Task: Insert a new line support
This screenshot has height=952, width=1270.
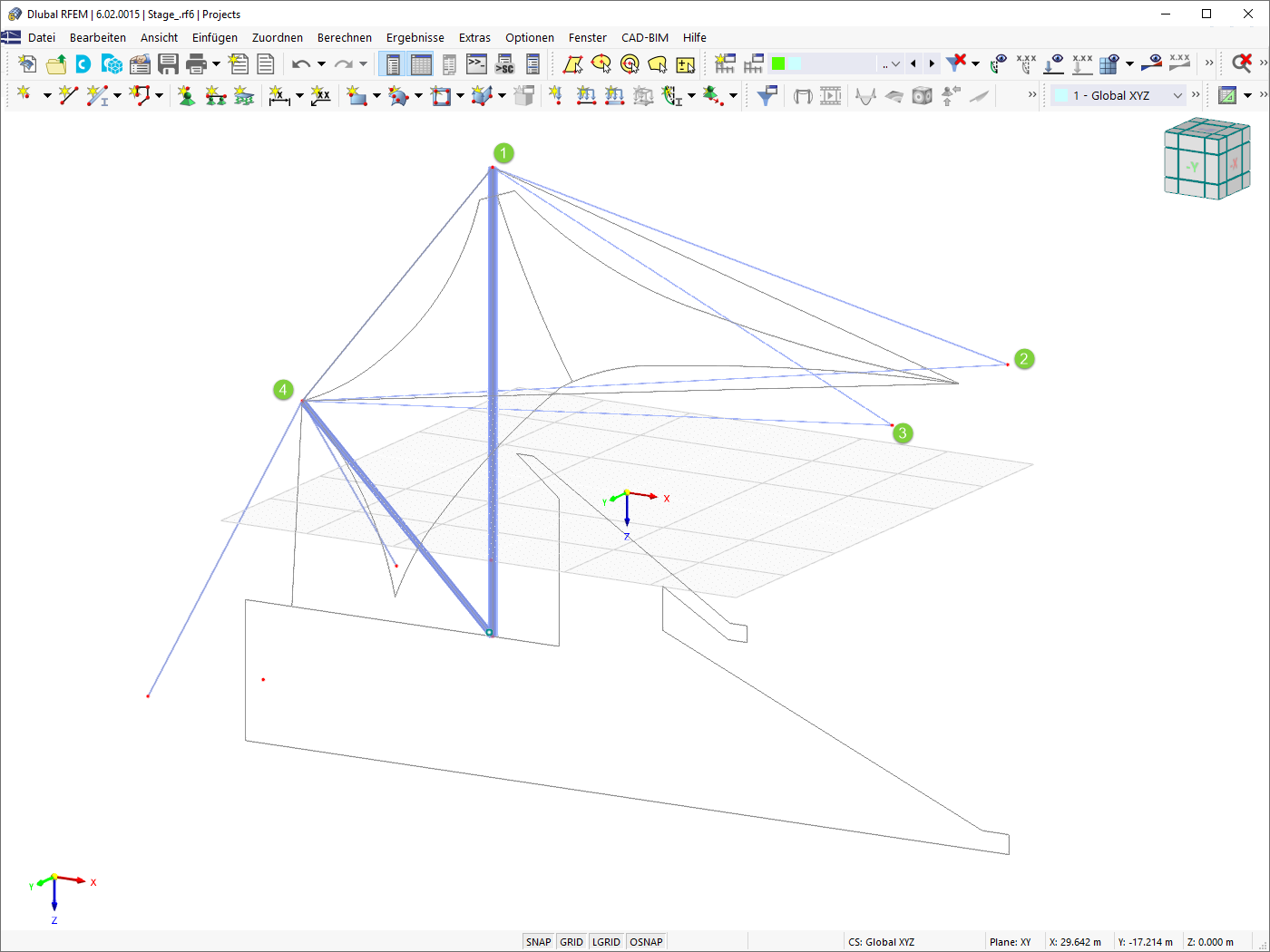Action: point(215,95)
